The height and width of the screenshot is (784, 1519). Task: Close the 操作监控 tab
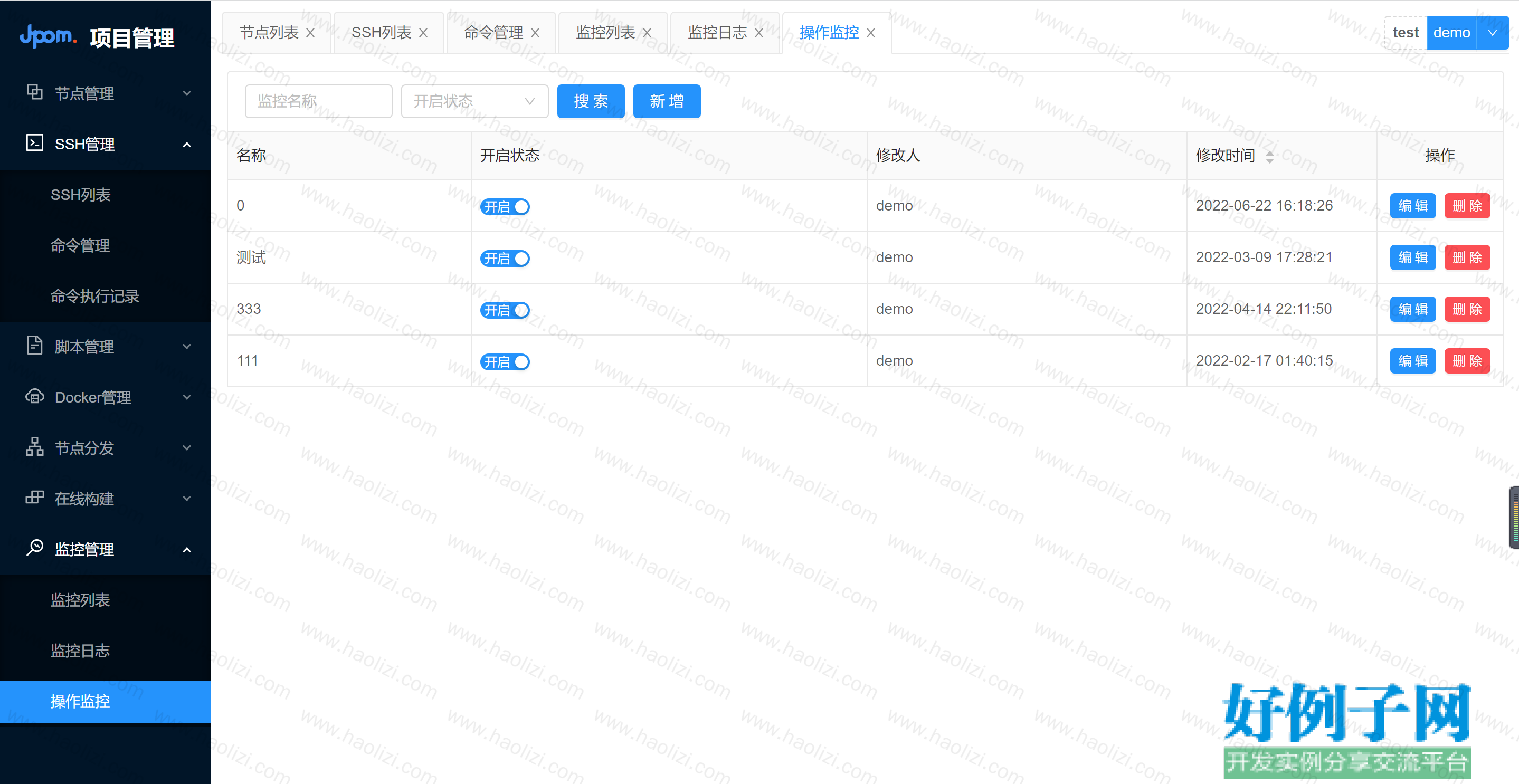[870, 33]
